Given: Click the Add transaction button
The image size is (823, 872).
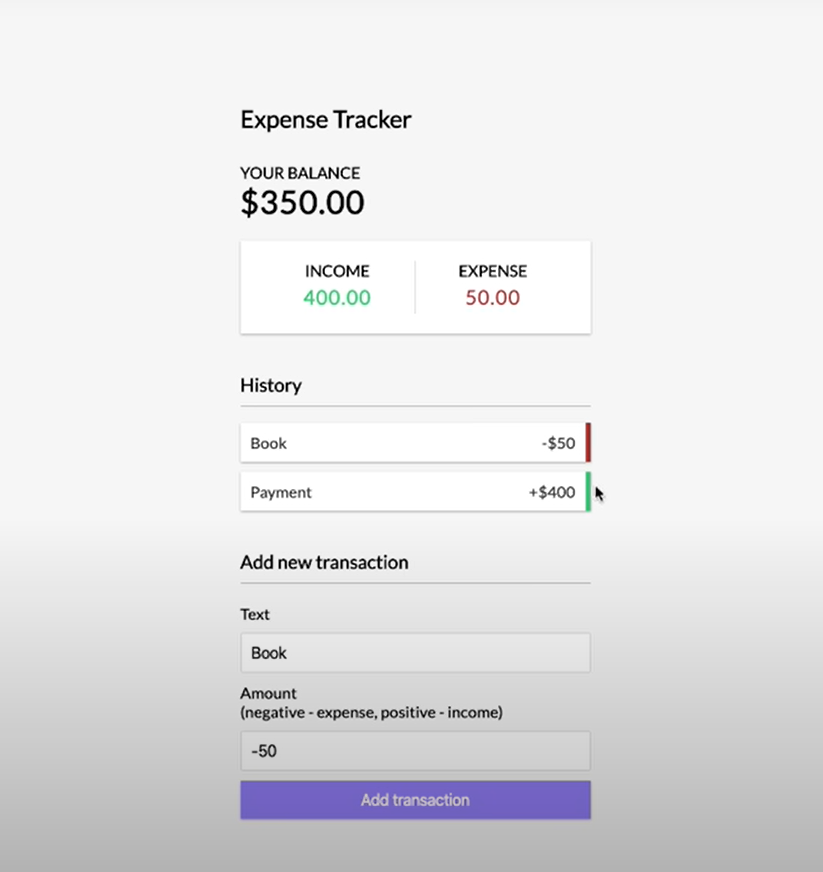Looking at the screenshot, I should coord(415,800).
